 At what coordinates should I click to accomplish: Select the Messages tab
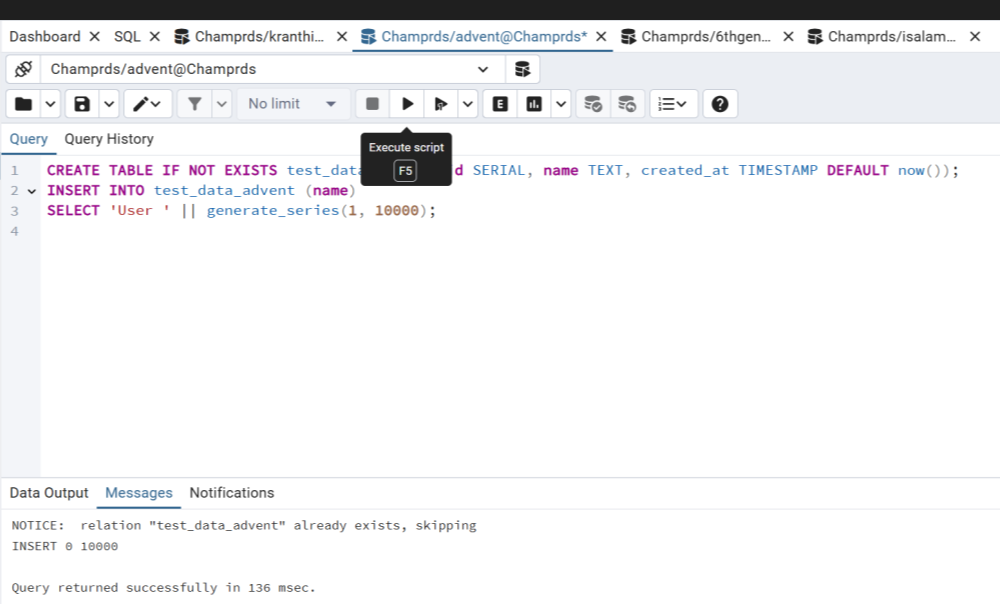[x=138, y=493]
